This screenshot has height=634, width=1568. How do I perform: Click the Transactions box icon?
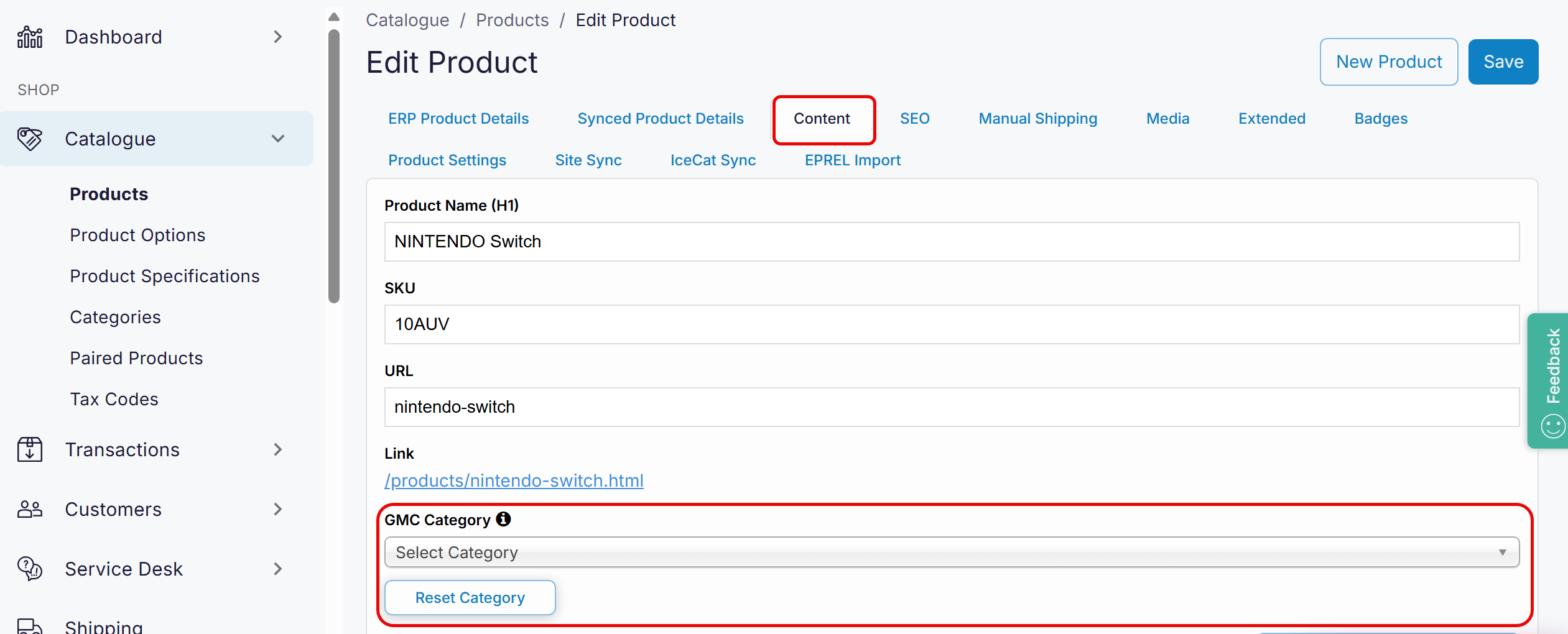tap(30, 449)
